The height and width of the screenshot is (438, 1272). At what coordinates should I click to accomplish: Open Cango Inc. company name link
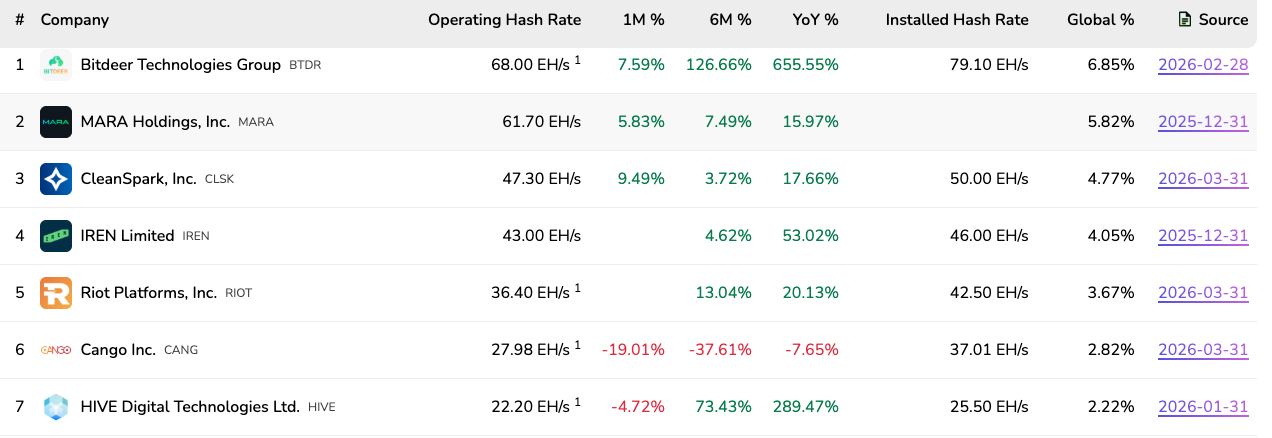tap(118, 350)
